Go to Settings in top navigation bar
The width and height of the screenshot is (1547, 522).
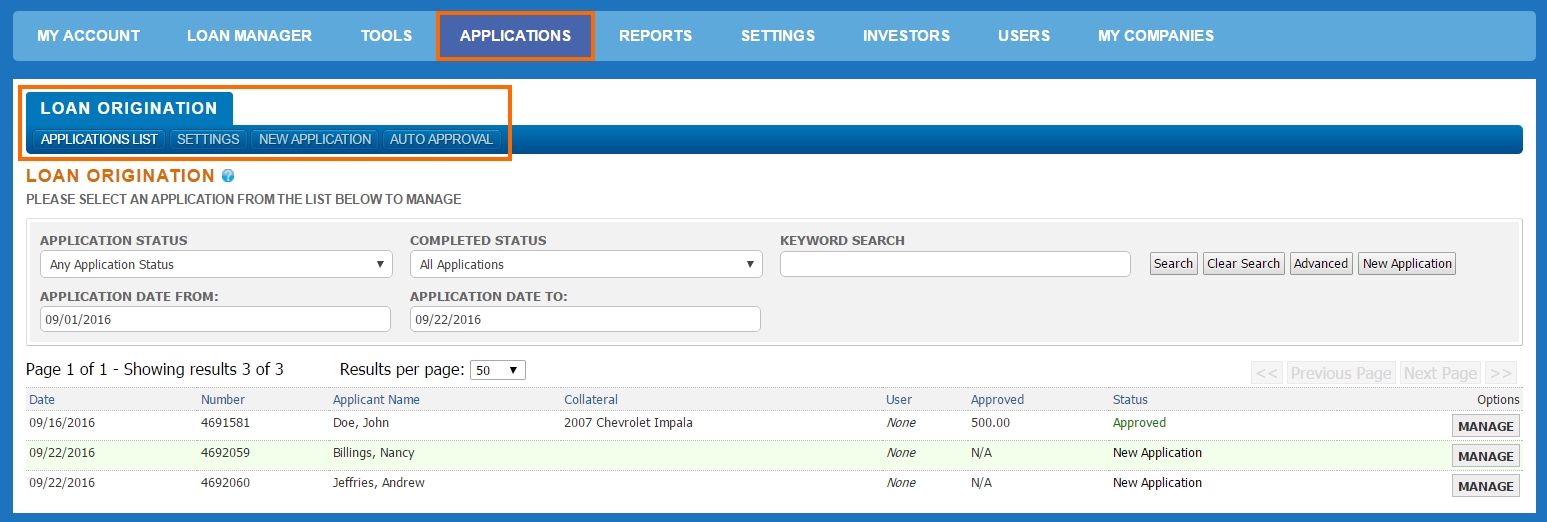tap(778, 36)
